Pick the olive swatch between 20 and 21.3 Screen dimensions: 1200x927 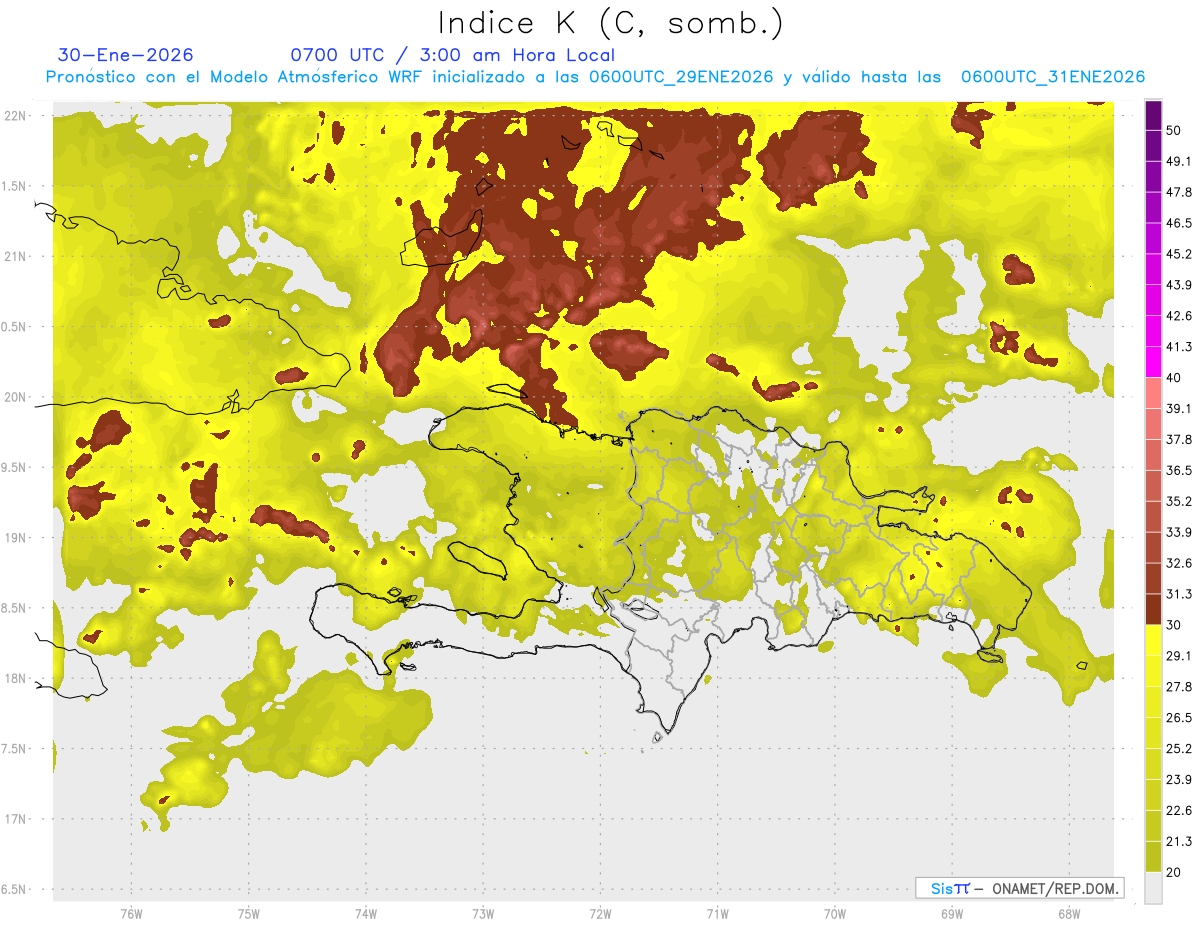point(1153,857)
